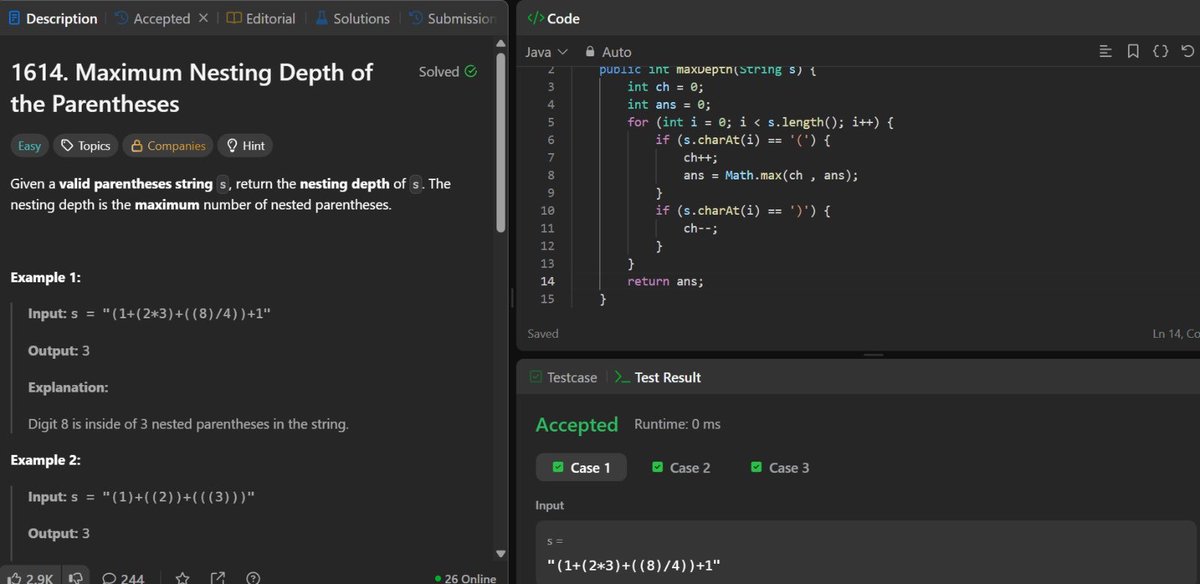Click the problem title 1614 Maximum Nesting Depth

coord(191,88)
